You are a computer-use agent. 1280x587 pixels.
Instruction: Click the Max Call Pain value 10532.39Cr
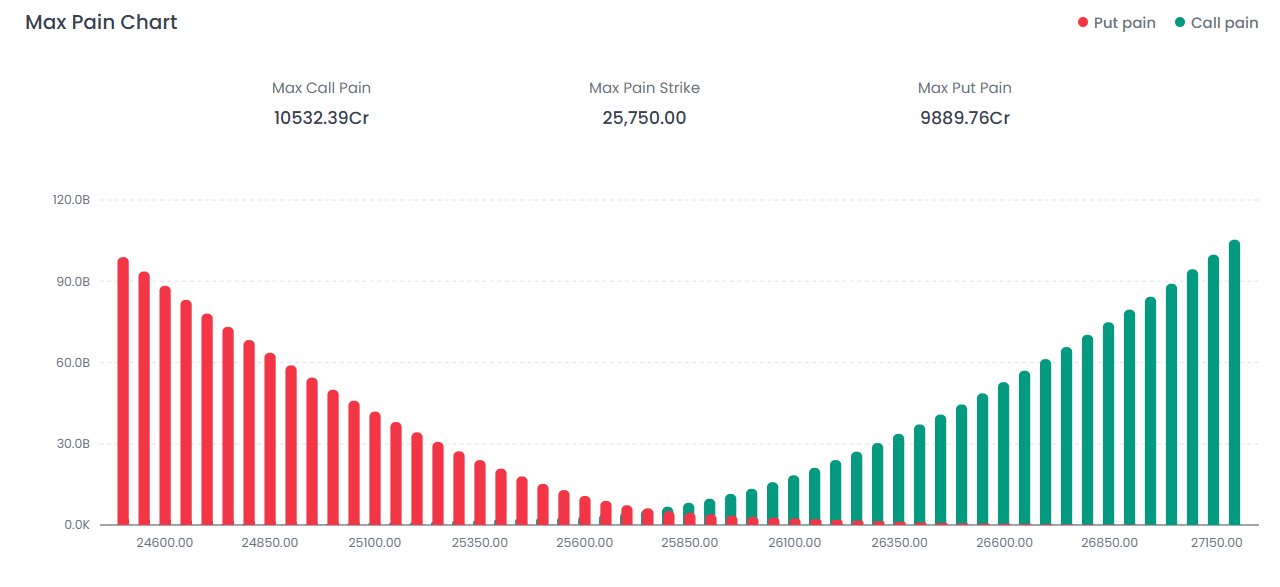pos(321,118)
